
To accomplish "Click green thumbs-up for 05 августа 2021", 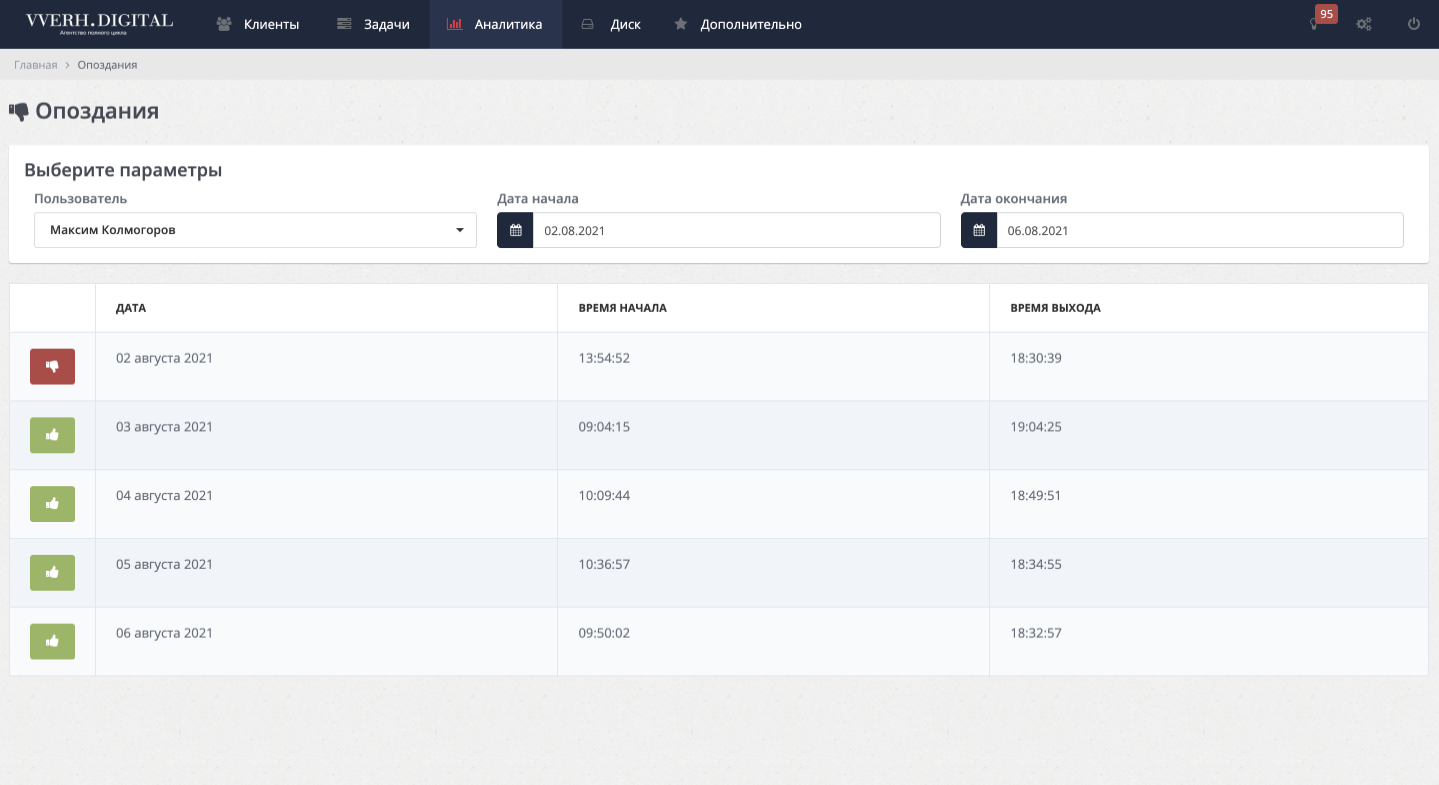I will pos(52,573).
